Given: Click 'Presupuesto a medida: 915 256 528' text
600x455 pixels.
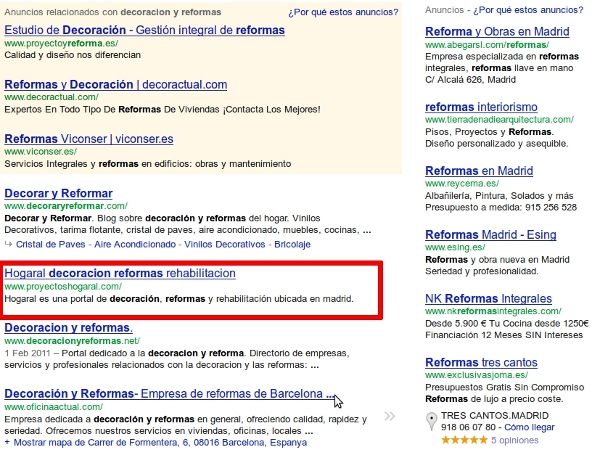Looking at the screenshot, I should coord(501,207).
